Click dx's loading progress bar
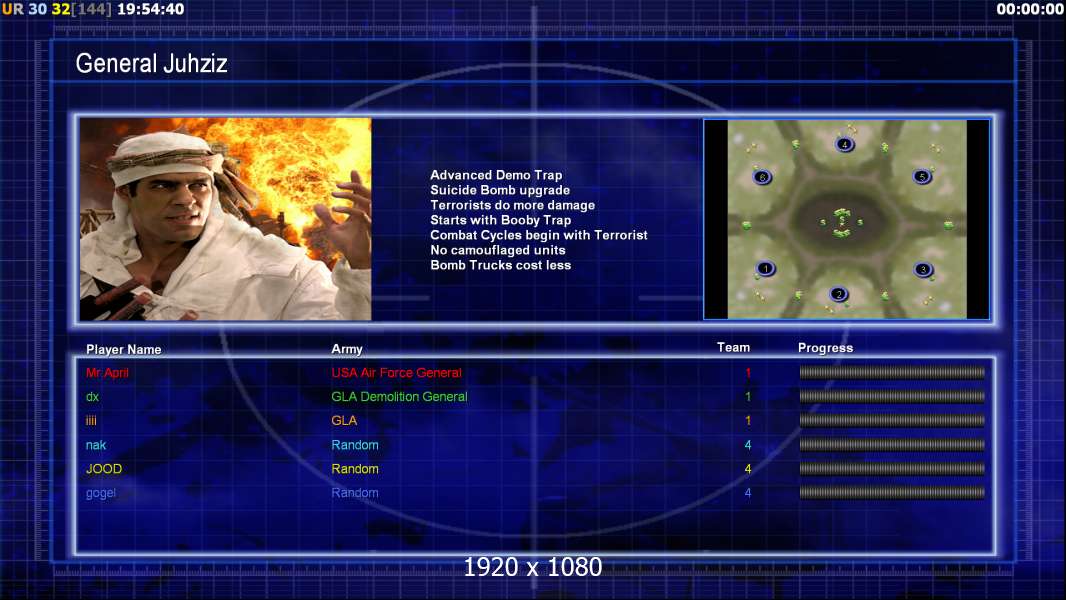The height and width of the screenshot is (600, 1066). [x=892, y=396]
